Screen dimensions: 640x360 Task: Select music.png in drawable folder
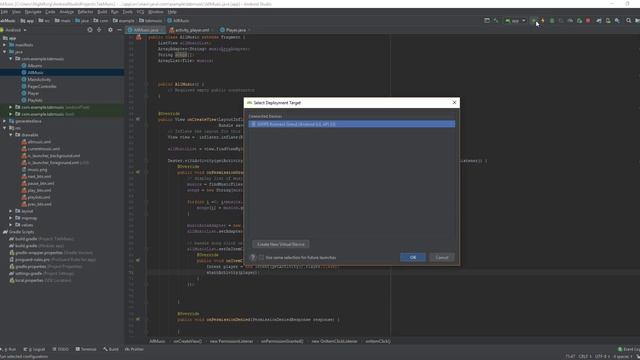37,169
